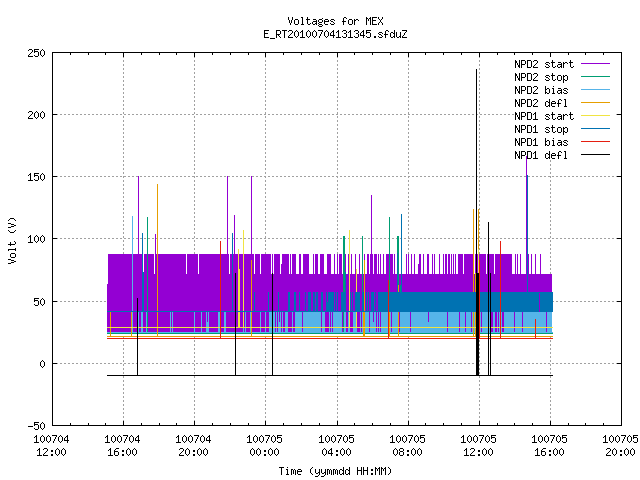Click the y-axis label 'Volt (V)'
This screenshot has width=640, height=480.
(12, 240)
